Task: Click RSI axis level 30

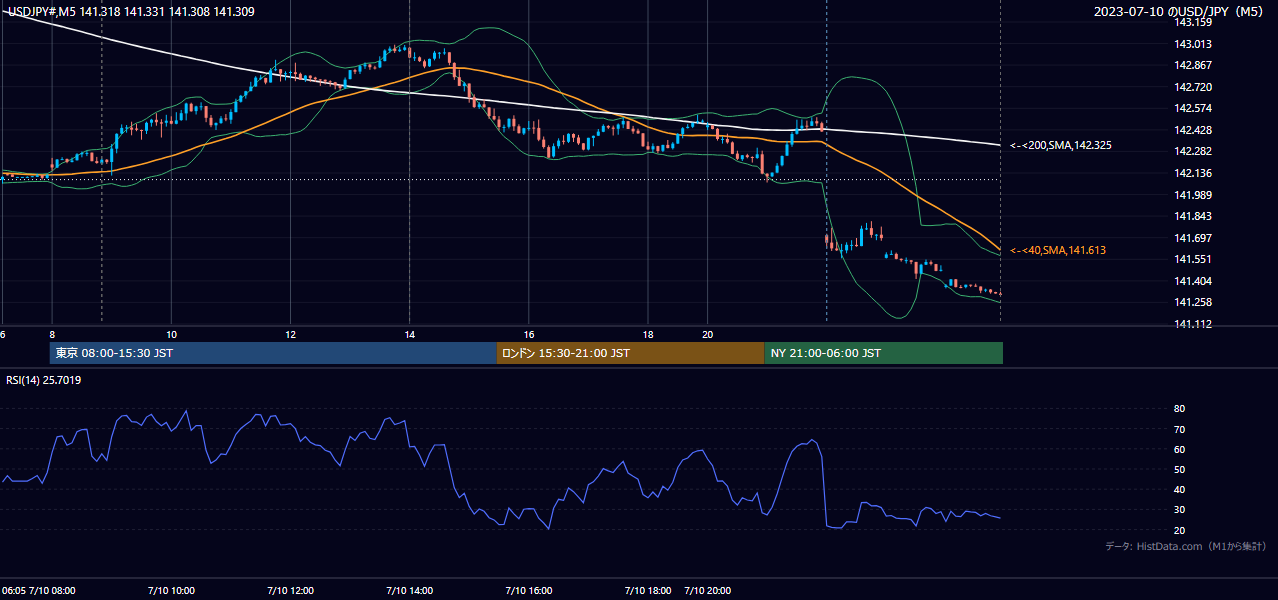Action: pyautogui.click(x=1179, y=510)
